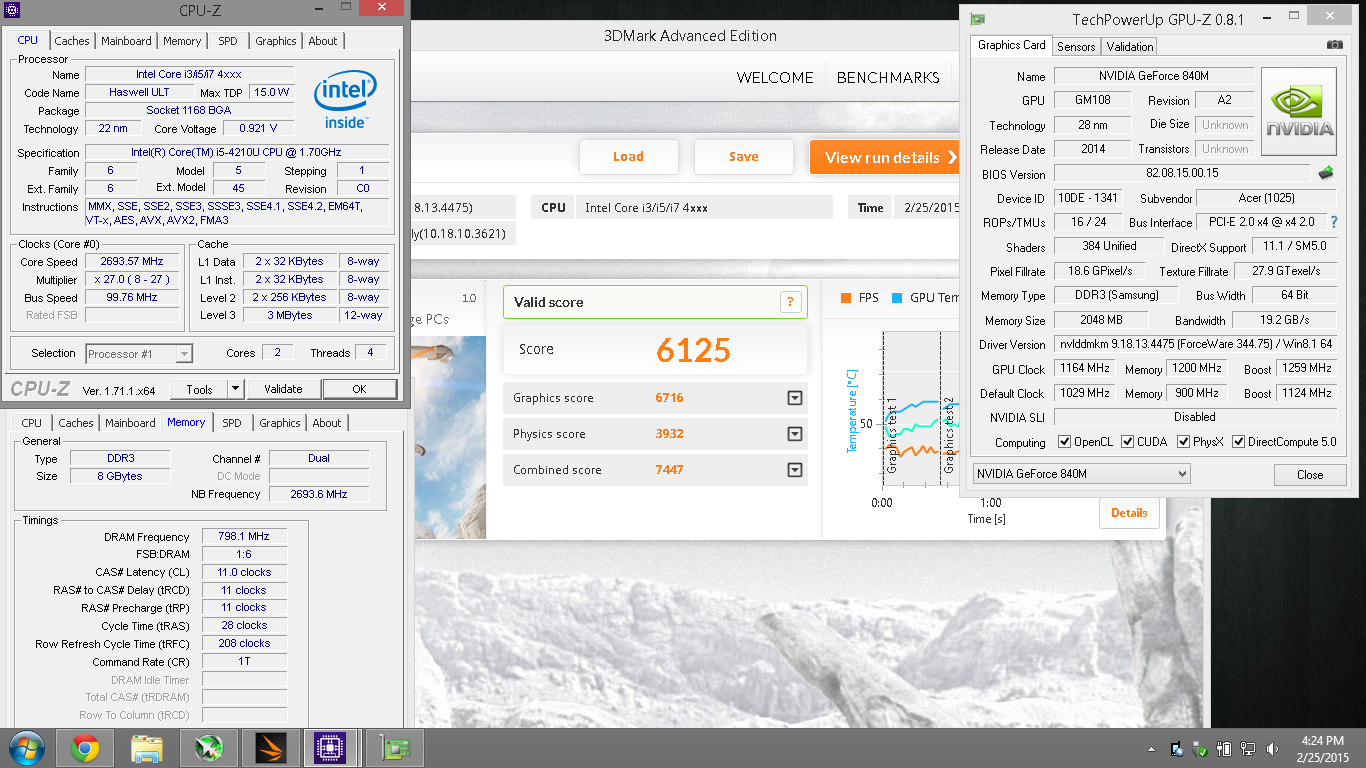Click the CPU-Z Validate button
The image size is (1366, 768).
[x=283, y=389]
